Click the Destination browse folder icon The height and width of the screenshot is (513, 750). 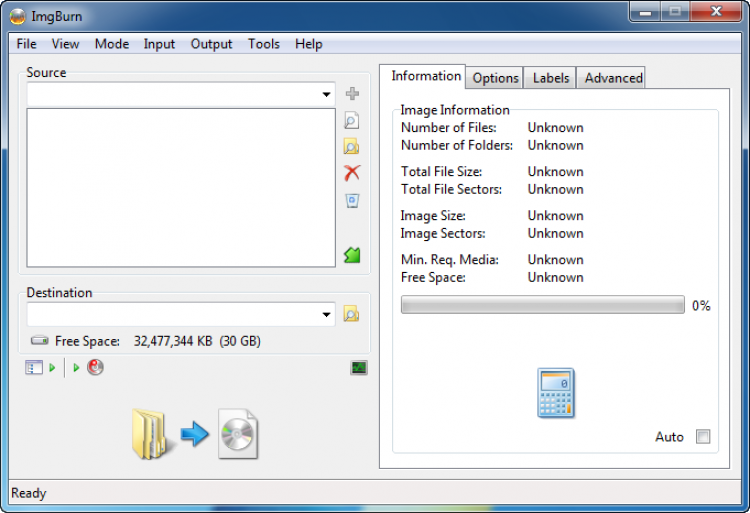pyautogui.click(x=352, y=314)
